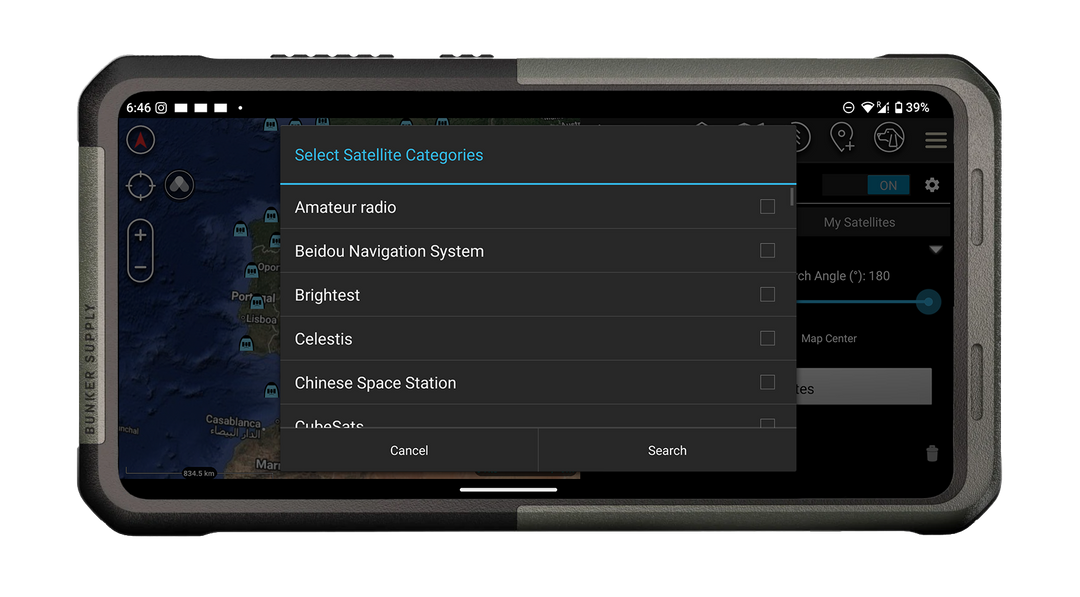Image resolution: width=1080 pixels, height=597 pixels.
Task: Tap the compass north arrow icon
Action: point(140,140)
